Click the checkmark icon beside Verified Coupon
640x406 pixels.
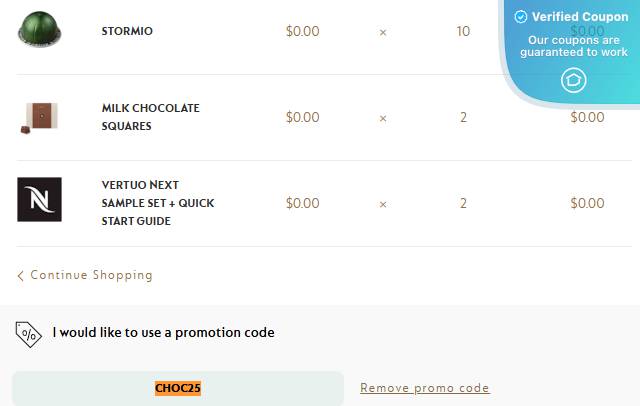point(520,17)
